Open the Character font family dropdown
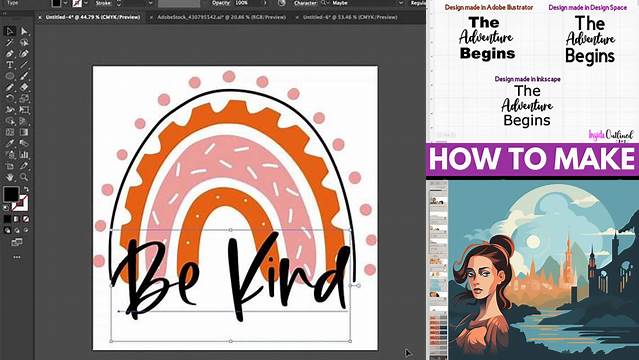This screenshot has height=360, width=639. [401, 3]
